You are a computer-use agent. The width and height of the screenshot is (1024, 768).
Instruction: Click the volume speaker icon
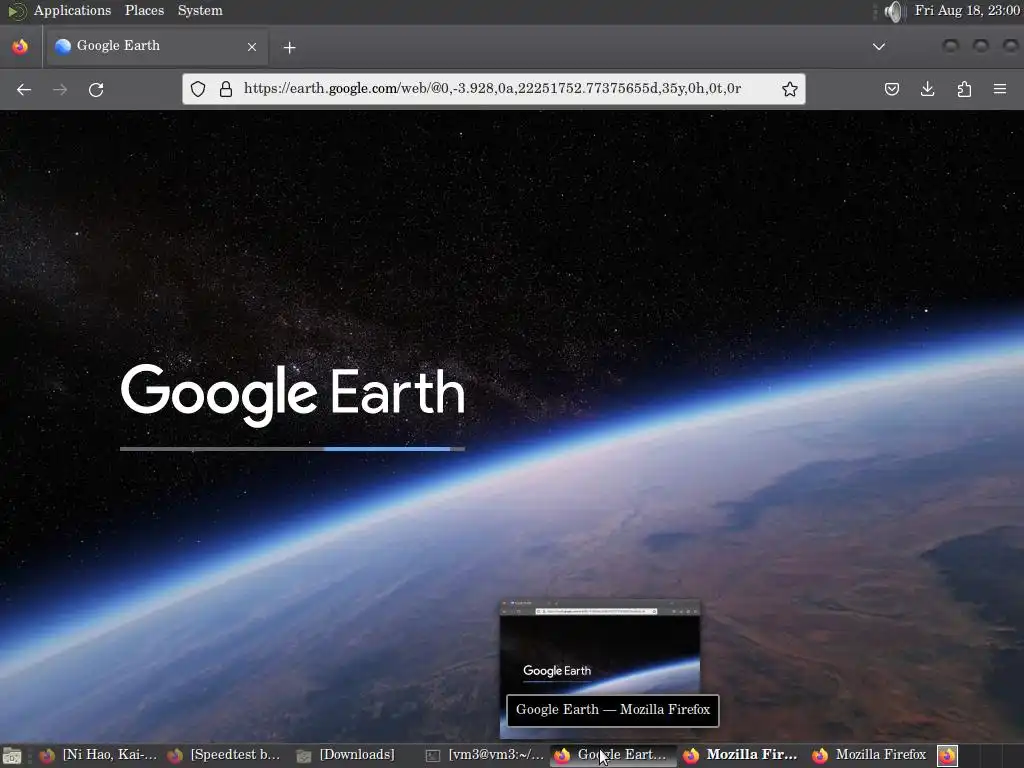coord(893,11)
